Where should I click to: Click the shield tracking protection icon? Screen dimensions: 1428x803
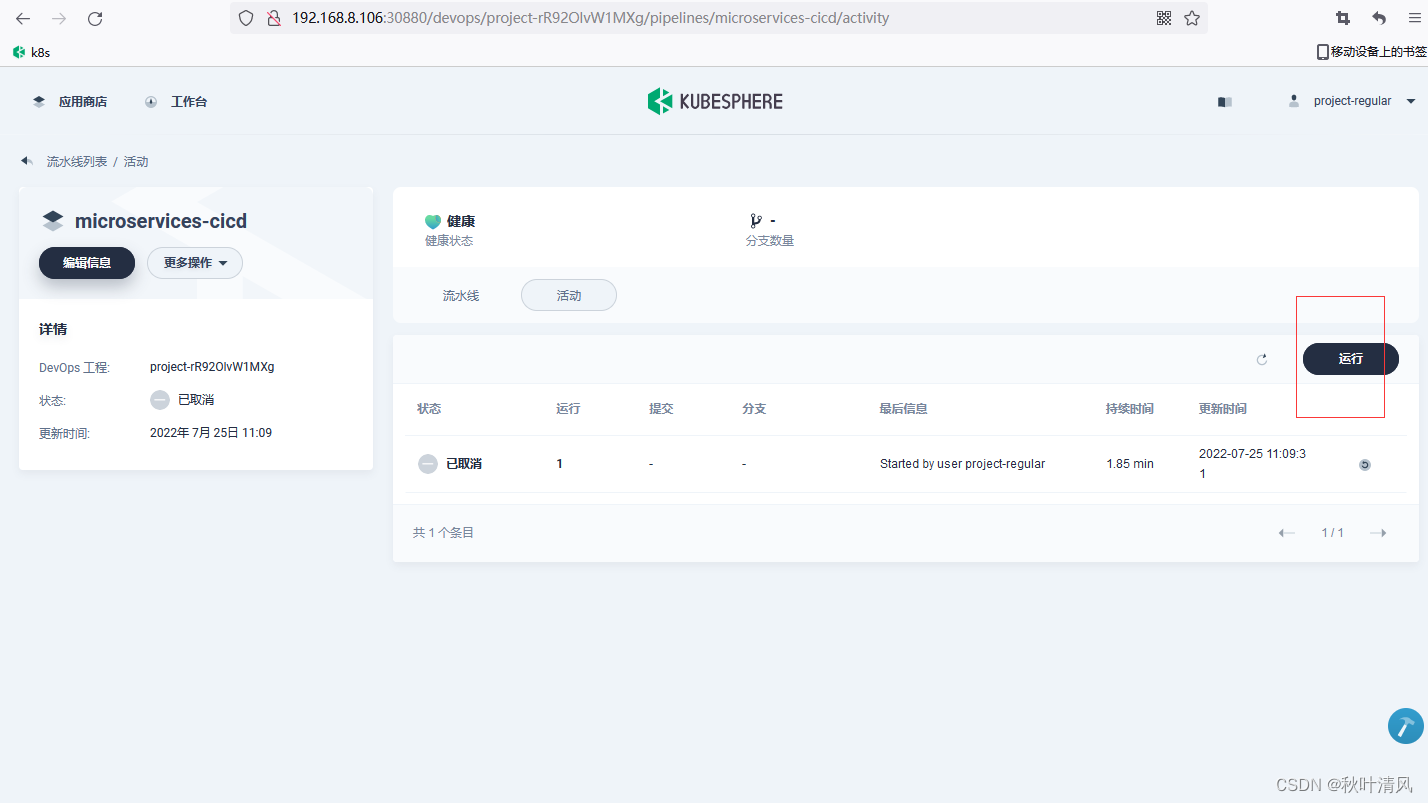point(246,18)
